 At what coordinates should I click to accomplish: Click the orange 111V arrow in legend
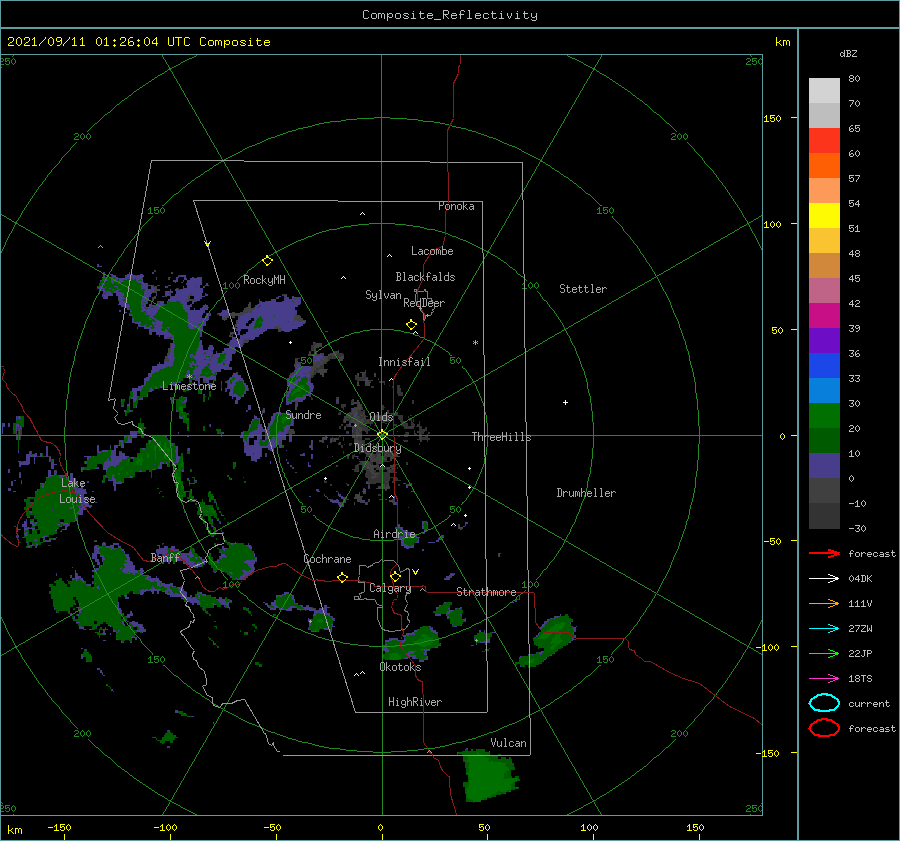coord(824,603)
